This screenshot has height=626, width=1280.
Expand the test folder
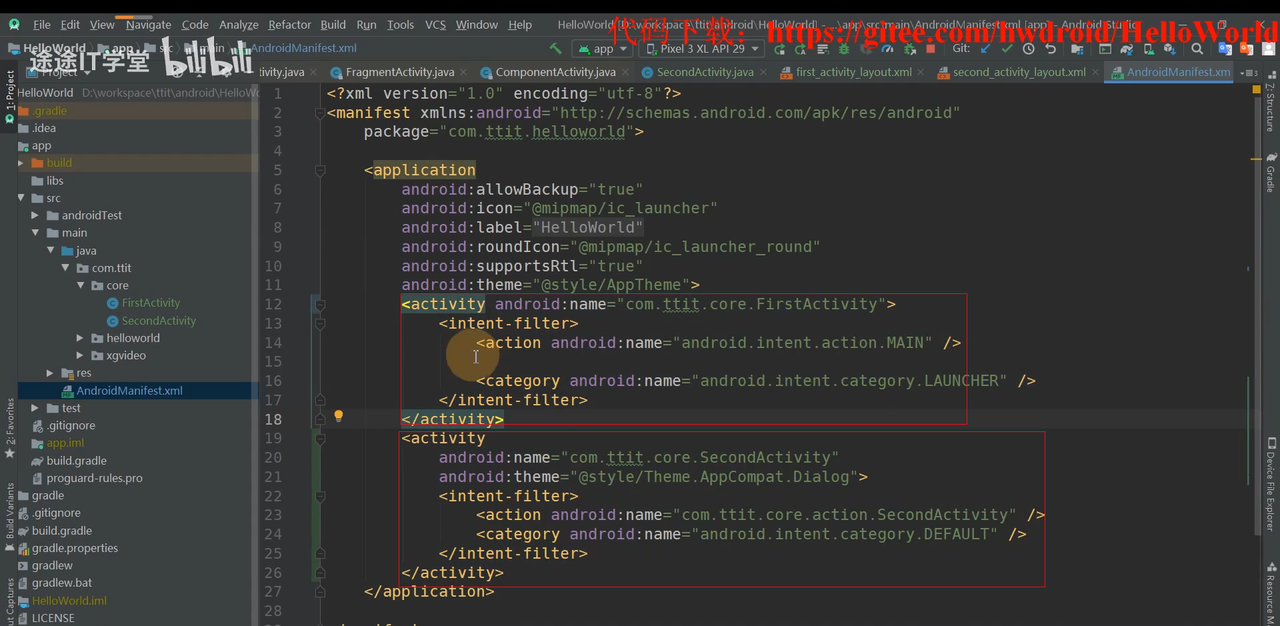36,408
